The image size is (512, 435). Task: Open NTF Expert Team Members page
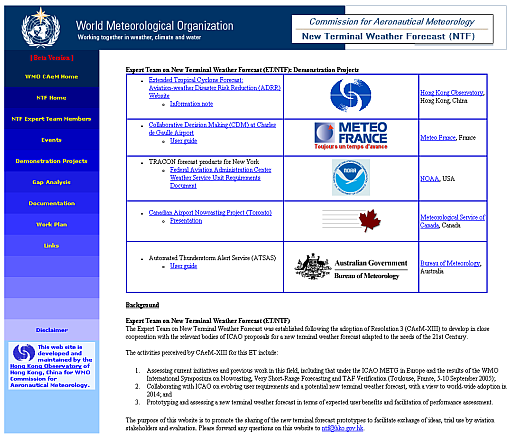(52, 119)
